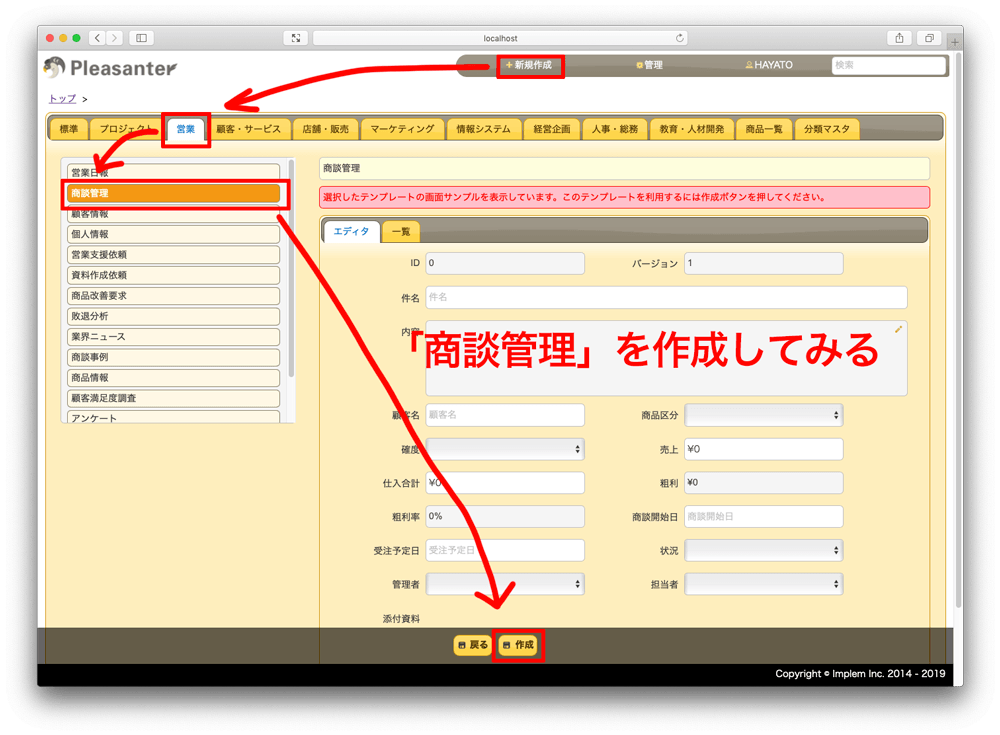The width and height of the screenshot is (1000, 735).
Task: Show all tabs overview icon
Action: click(x=929, y=38)
